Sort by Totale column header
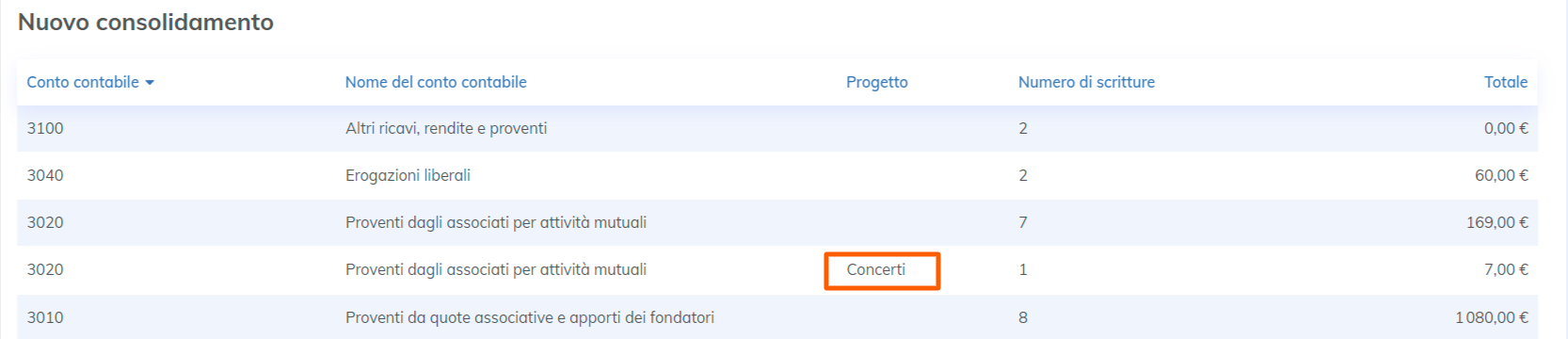1568x339 pixels. point(1506,82)
